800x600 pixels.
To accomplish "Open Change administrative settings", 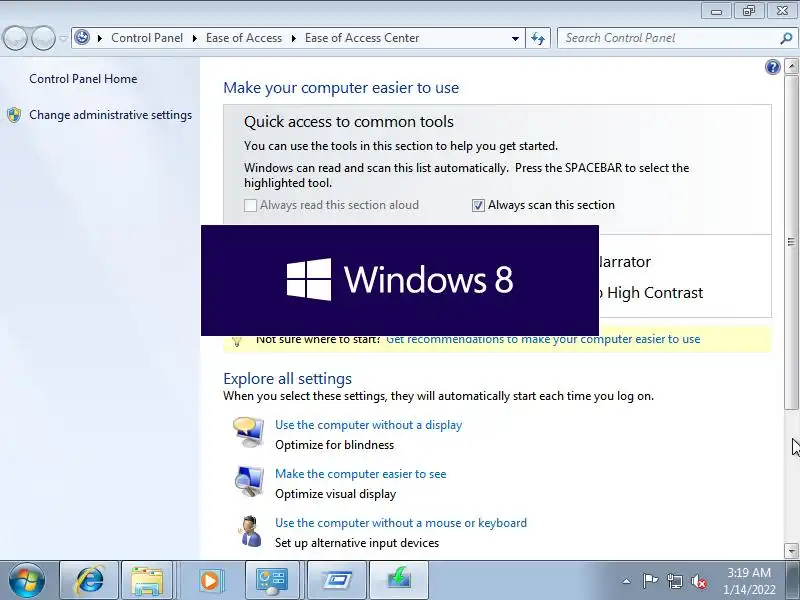I will point(110,115).
